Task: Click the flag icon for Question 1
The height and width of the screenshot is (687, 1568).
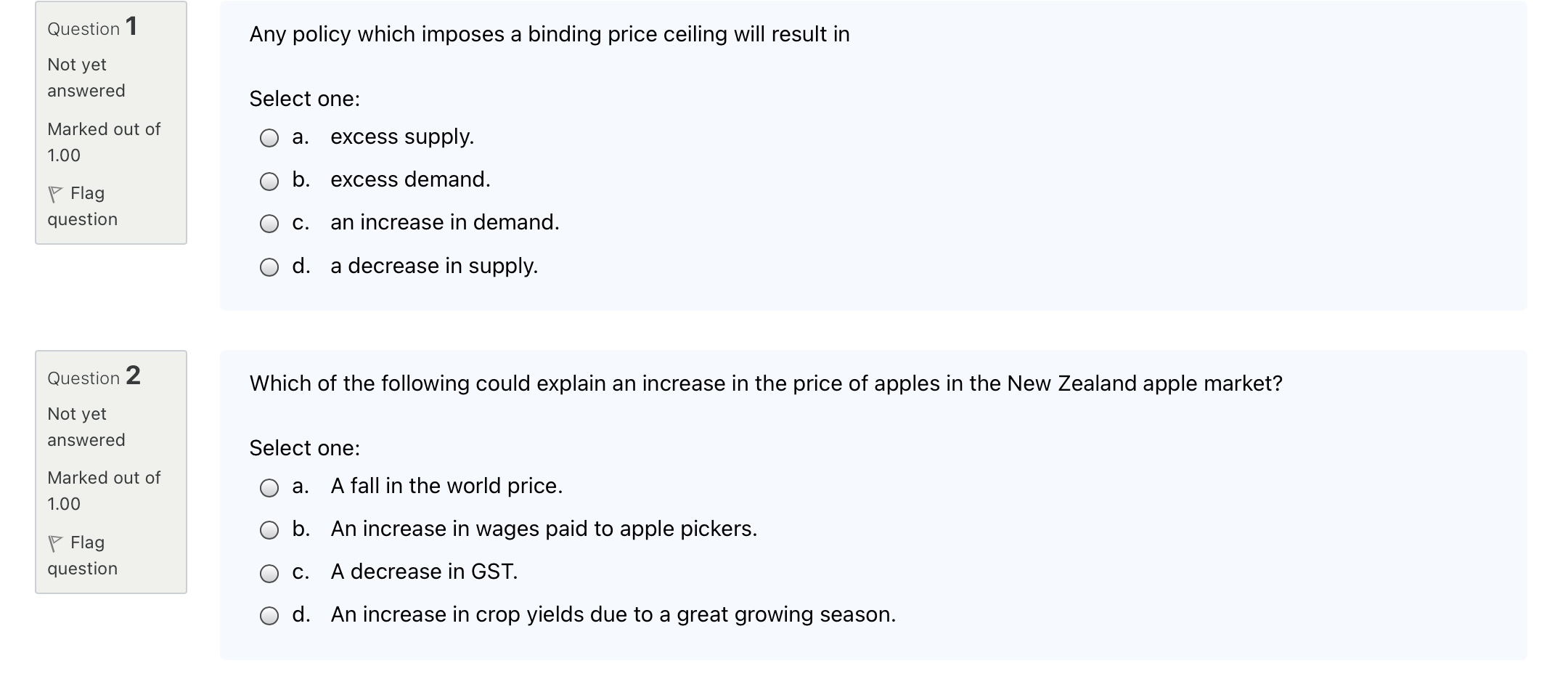Action: [54, 192]
